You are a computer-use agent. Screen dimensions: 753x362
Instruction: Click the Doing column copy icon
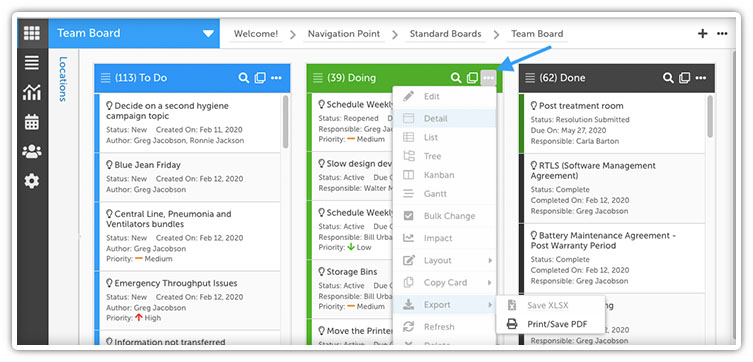472,78
